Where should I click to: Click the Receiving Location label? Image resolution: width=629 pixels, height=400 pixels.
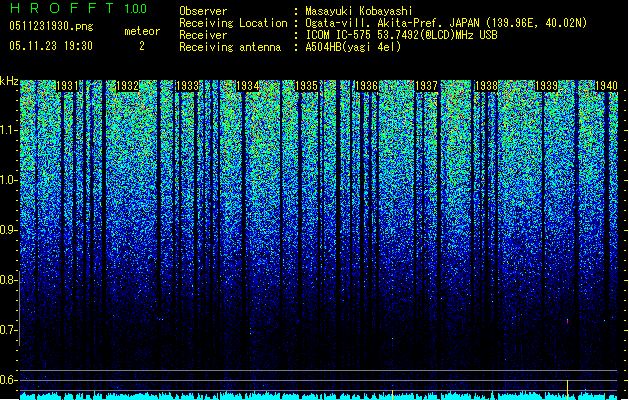[x=233, y=23]
